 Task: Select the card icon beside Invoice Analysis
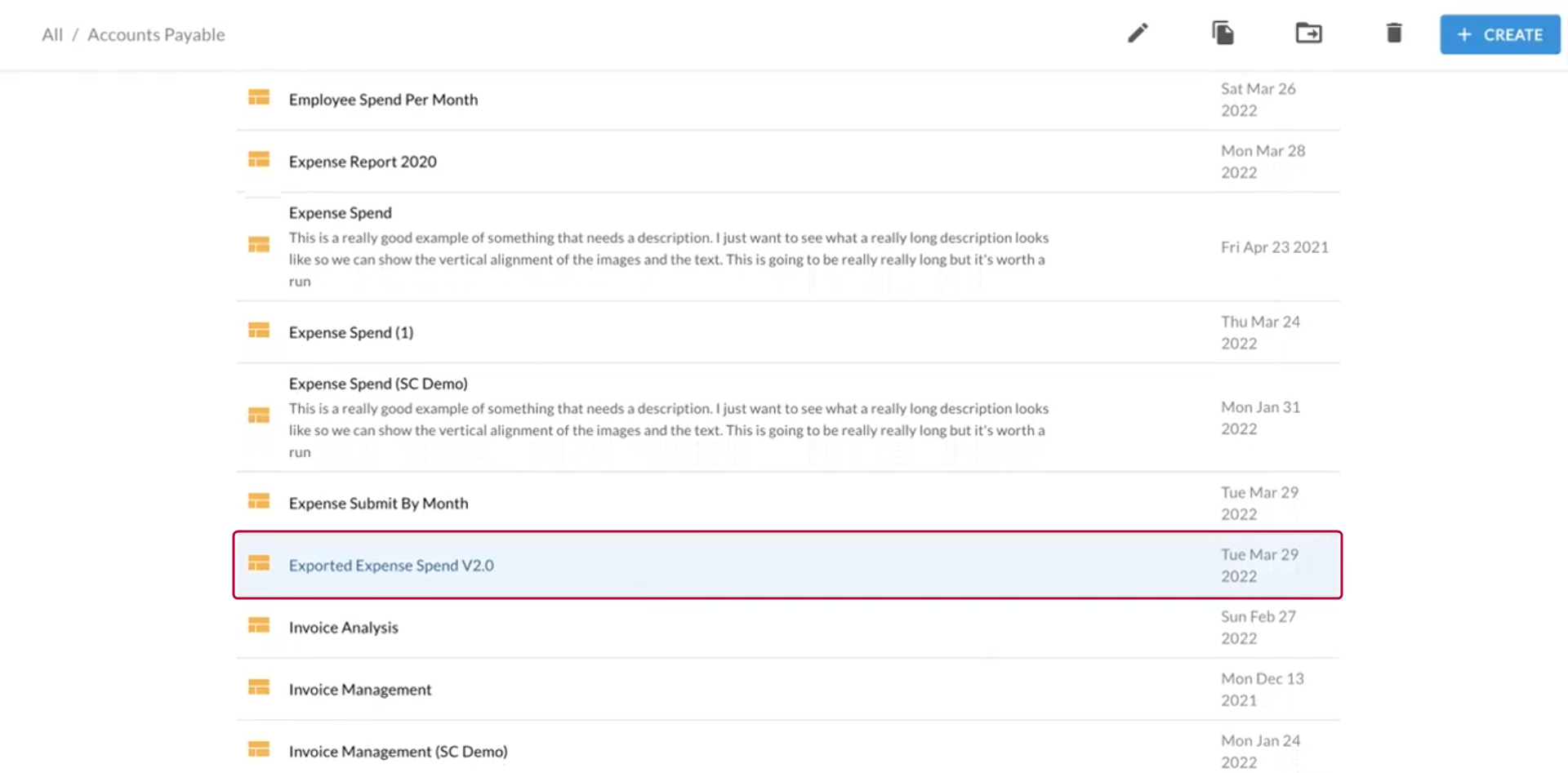[x=258, y=624]
